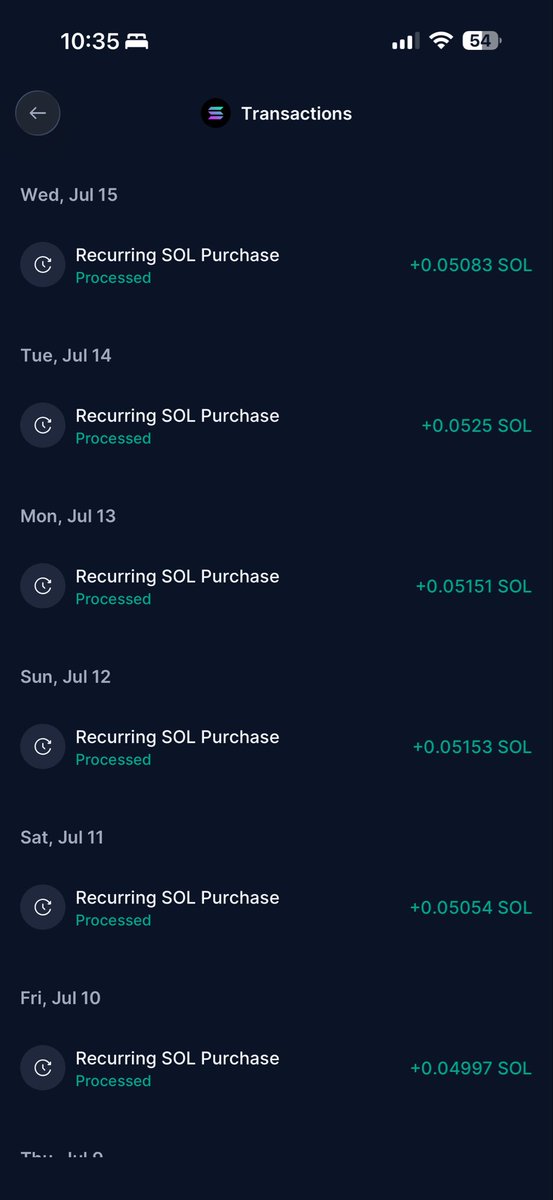
Task: Open the +0.05083 SOL transaction
Action: click(x=276, y=265)
